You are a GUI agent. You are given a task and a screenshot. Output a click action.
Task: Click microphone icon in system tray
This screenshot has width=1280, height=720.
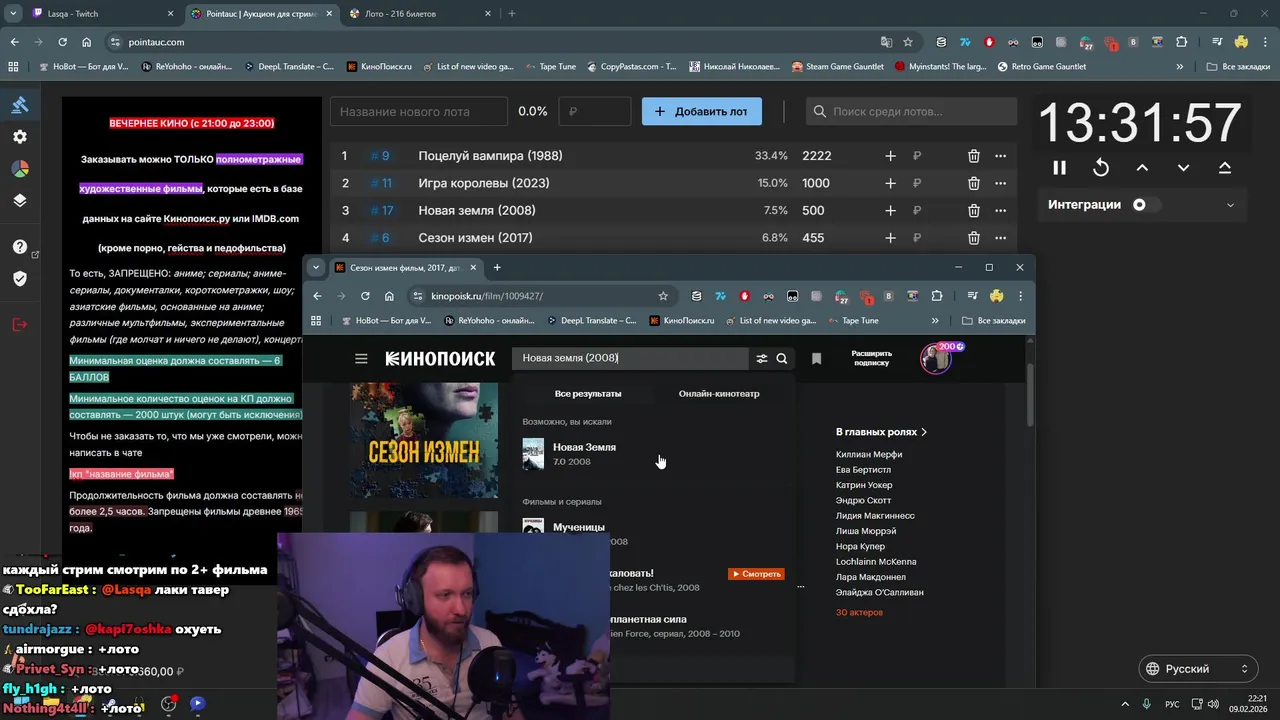pyautogui.click(x=1147, y=704)
